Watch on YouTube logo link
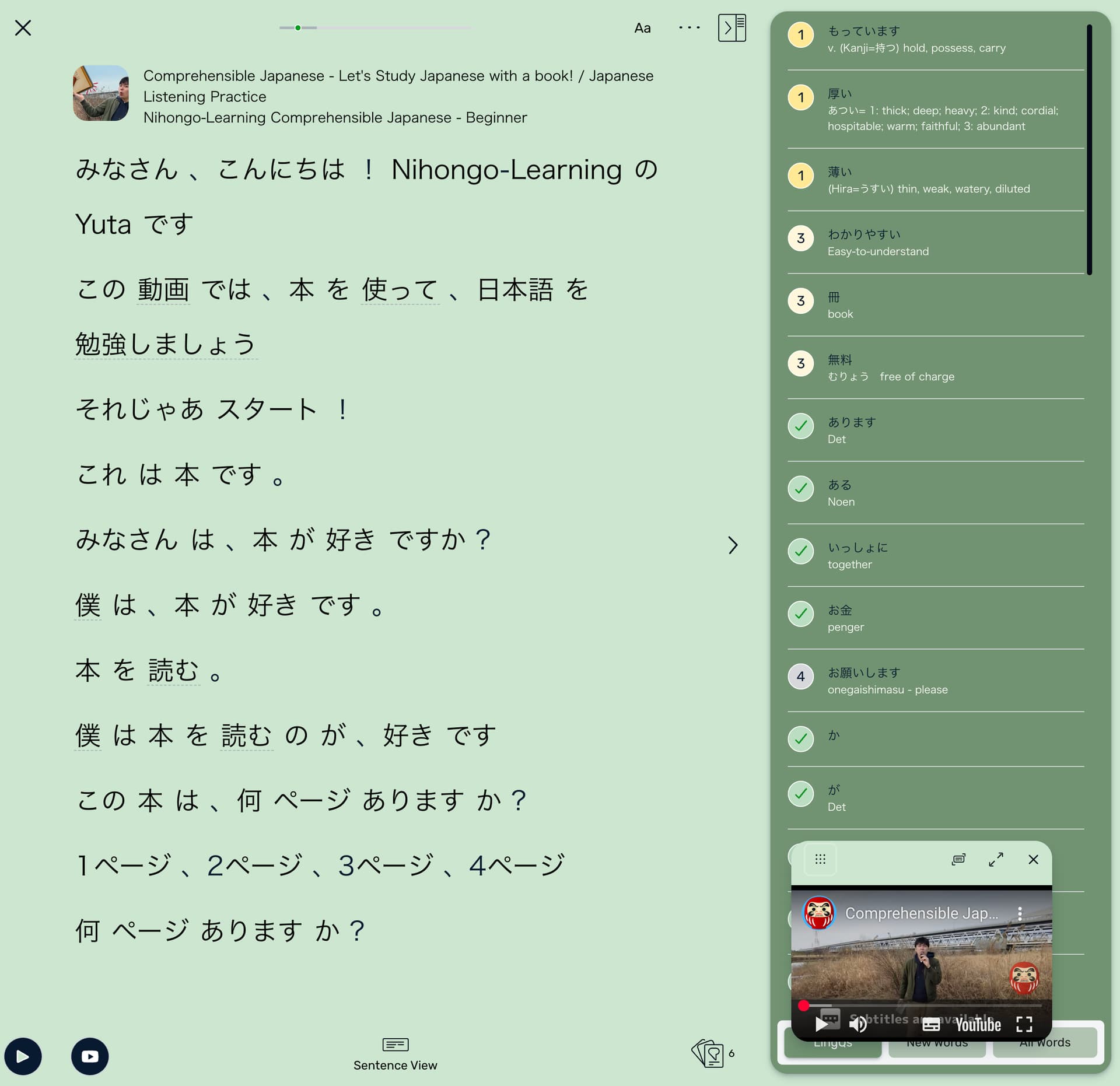This screenshot has height=1086, width=1120. 978,1024
